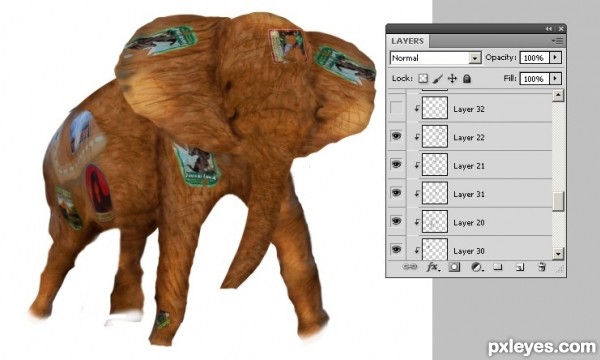600x360 pixels.
Task: Hide Layer 20
Action: [396, 221]
